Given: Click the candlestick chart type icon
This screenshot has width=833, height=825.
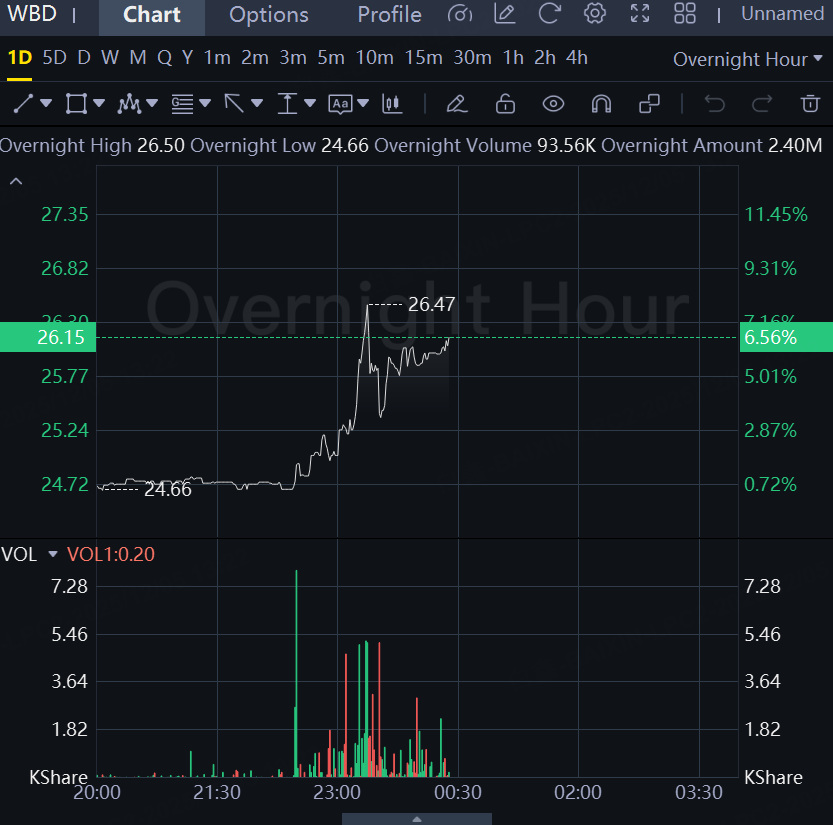Looking at the screenshot, I should click(392, 104).
